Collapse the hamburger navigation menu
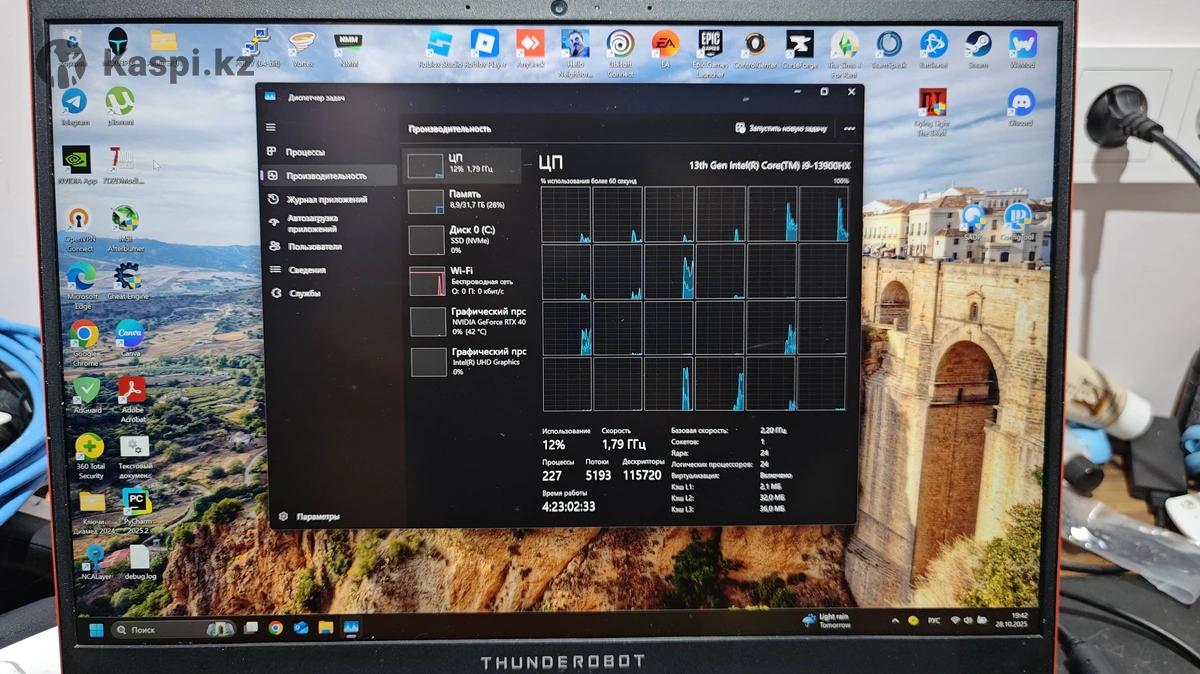This screenshot has width=1200, height=674. [x=270, y=127]
